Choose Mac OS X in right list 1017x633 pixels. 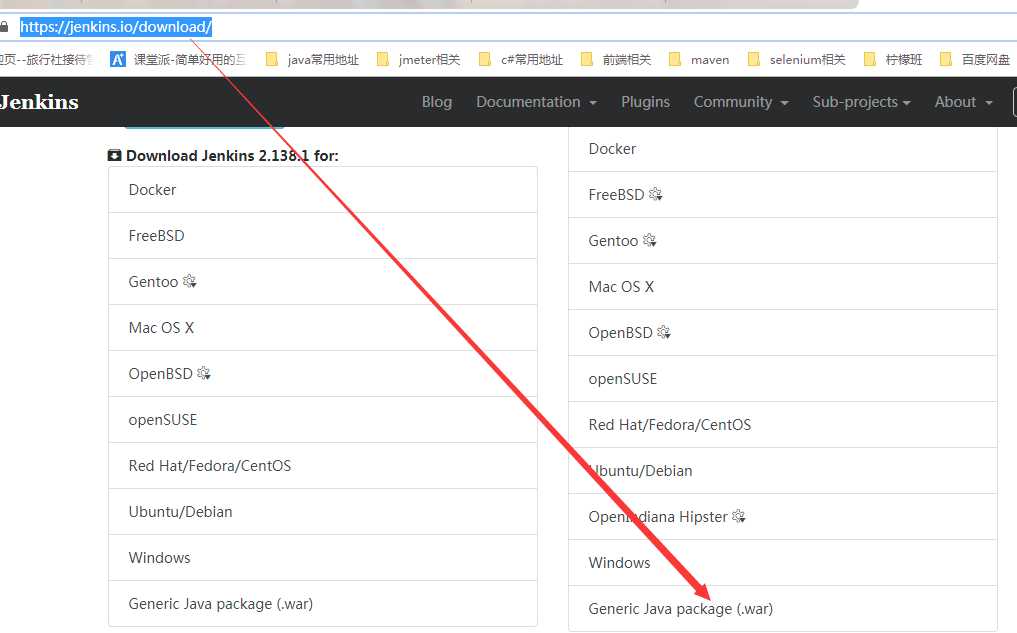coord(783,287)
